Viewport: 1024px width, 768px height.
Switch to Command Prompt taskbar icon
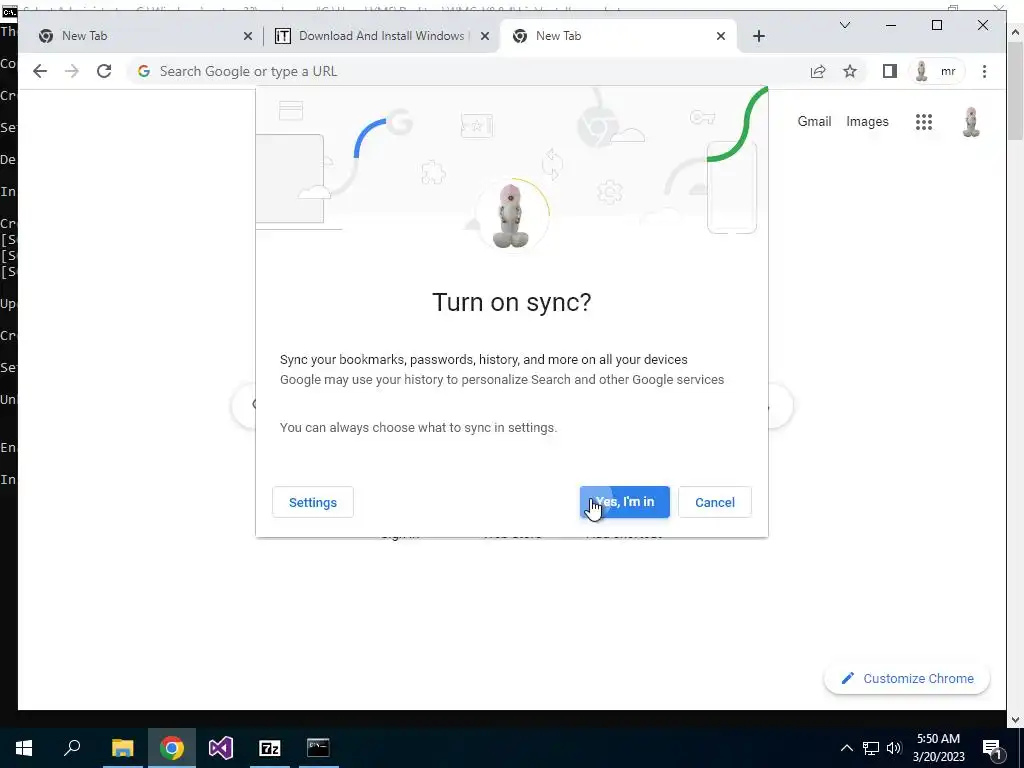(x=319, y=748)
